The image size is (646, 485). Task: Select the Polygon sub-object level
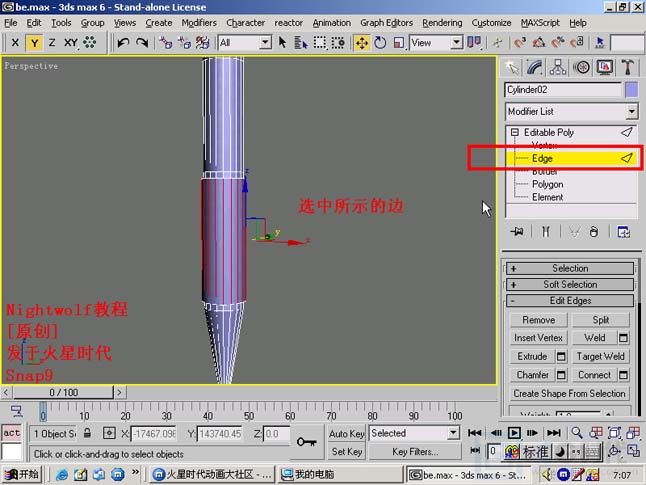[547, 184]
